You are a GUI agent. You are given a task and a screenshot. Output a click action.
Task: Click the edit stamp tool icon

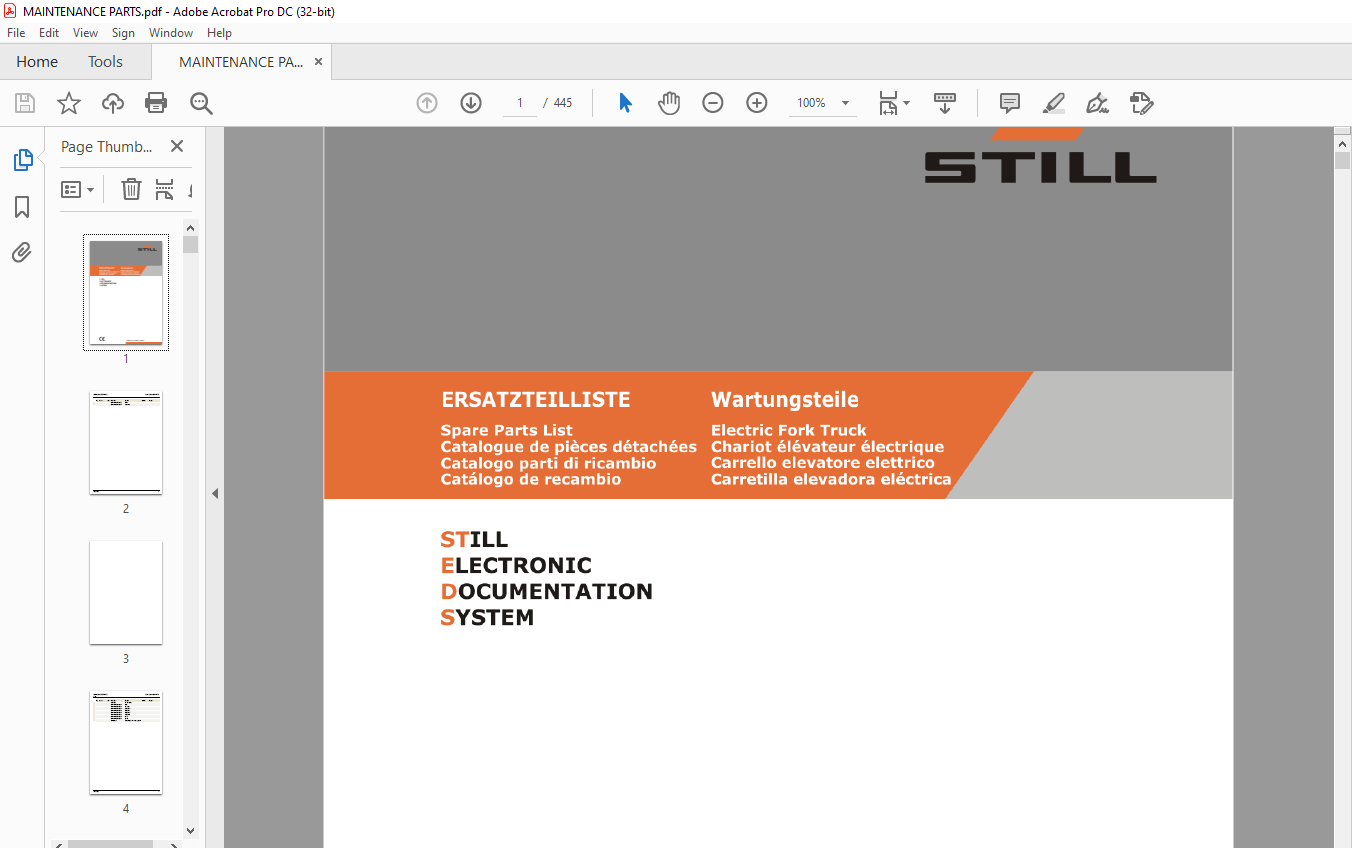pyautogui.click(x=1141, y=103)
